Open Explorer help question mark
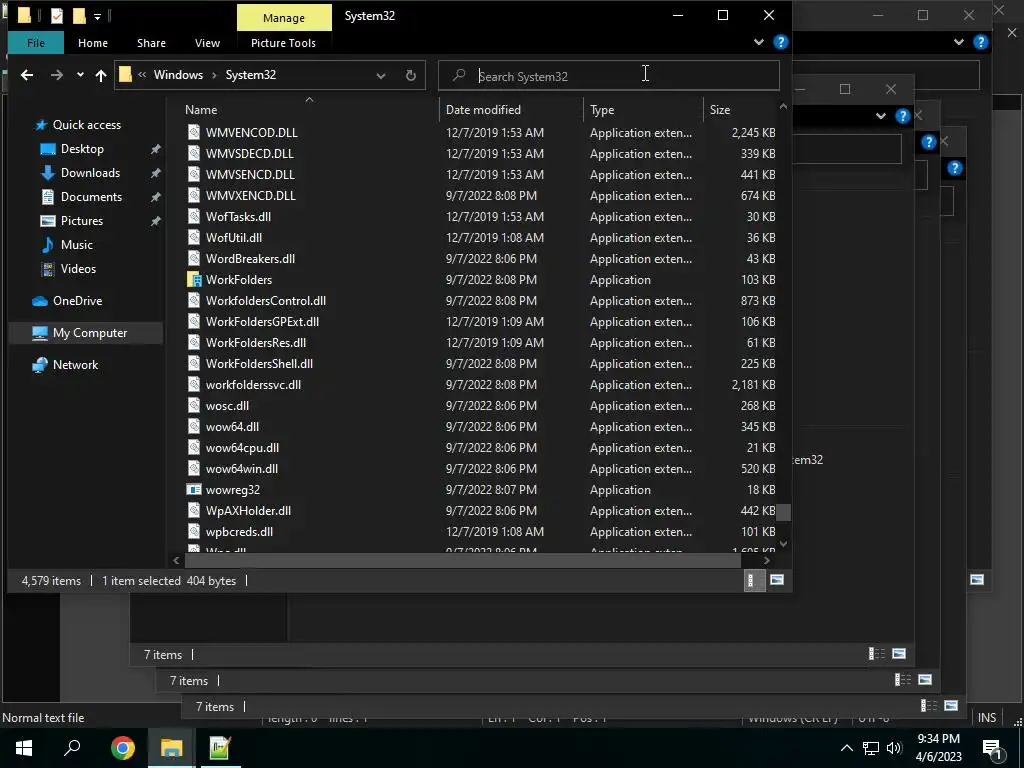The width and height of the screenshot is (1024, 768). [x=780, y=42]
